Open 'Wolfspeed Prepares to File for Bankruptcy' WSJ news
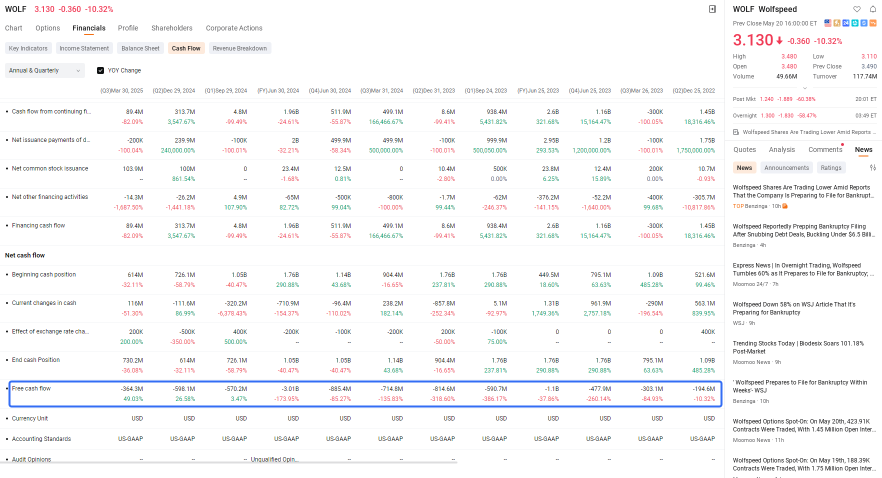Viewport: 882px width, 478px height. click(800, 386)
